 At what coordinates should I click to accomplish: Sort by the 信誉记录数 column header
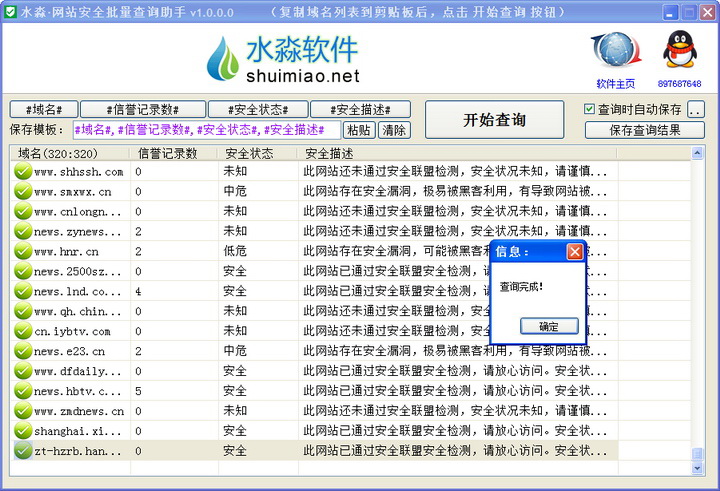[x=174, y=153]
